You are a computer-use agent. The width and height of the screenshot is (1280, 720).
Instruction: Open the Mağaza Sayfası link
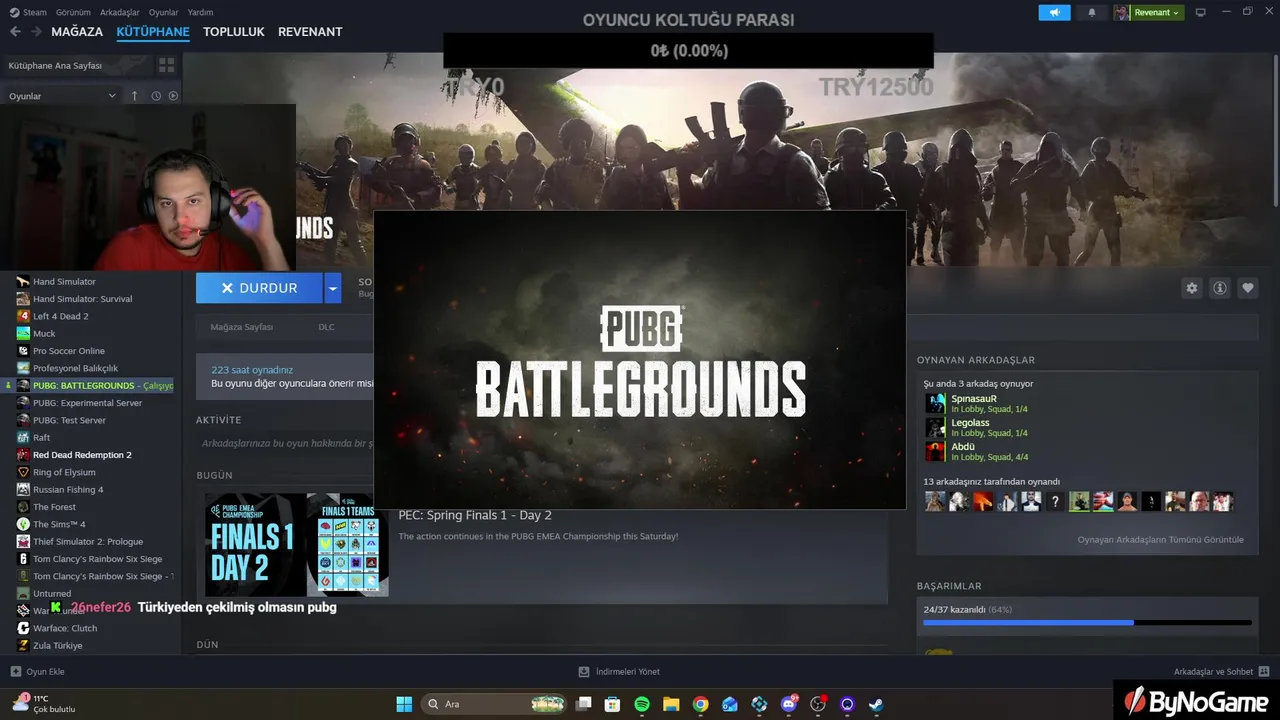tap(241, 327)
